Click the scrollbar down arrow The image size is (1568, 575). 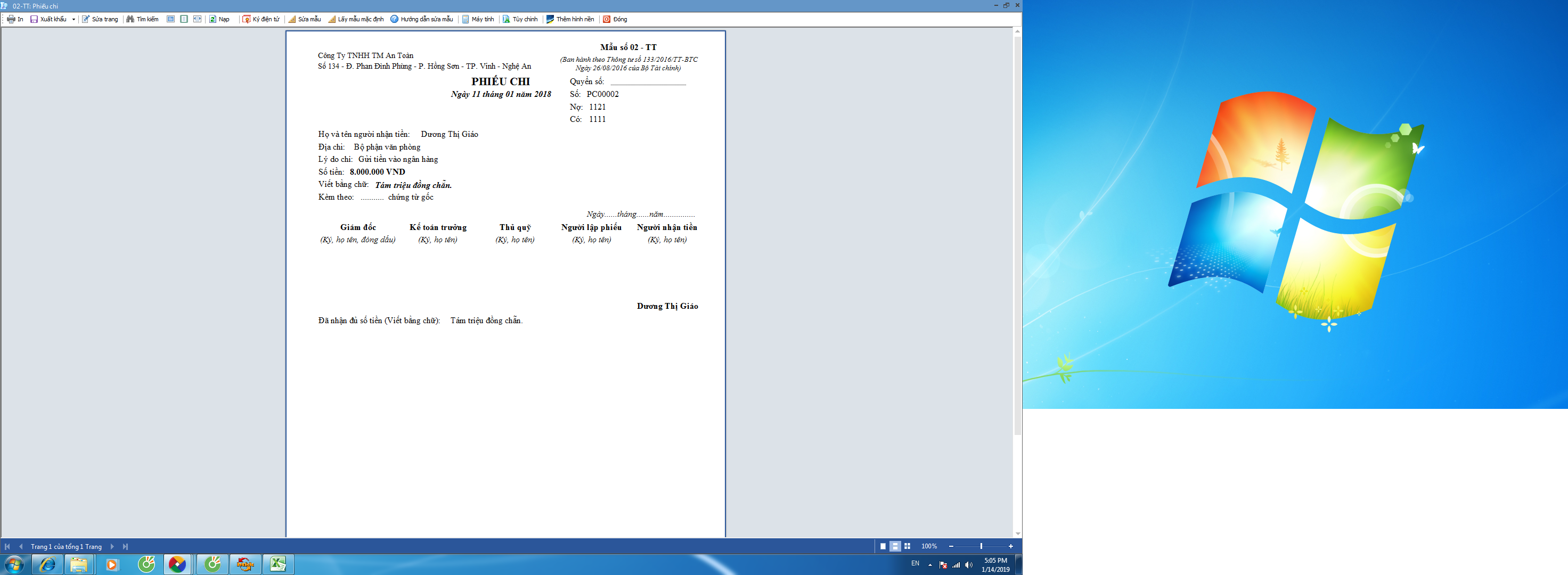[1017, 533]
